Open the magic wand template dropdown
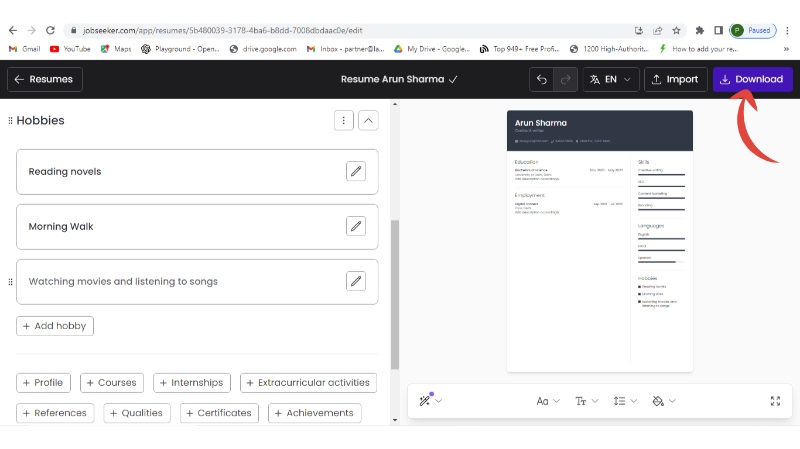This screenshot has height=449, width=800. tap(430, 401)
